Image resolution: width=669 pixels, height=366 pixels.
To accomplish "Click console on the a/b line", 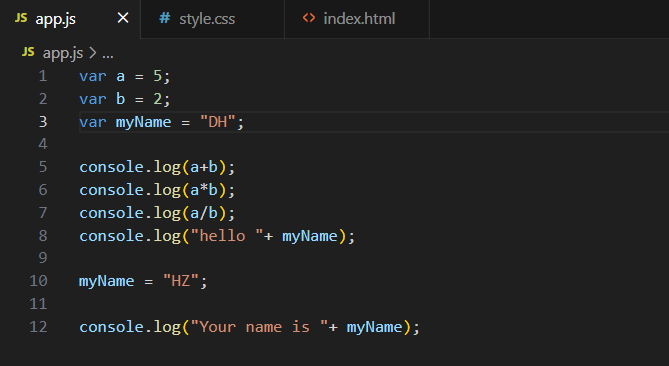I will [111, 213].
